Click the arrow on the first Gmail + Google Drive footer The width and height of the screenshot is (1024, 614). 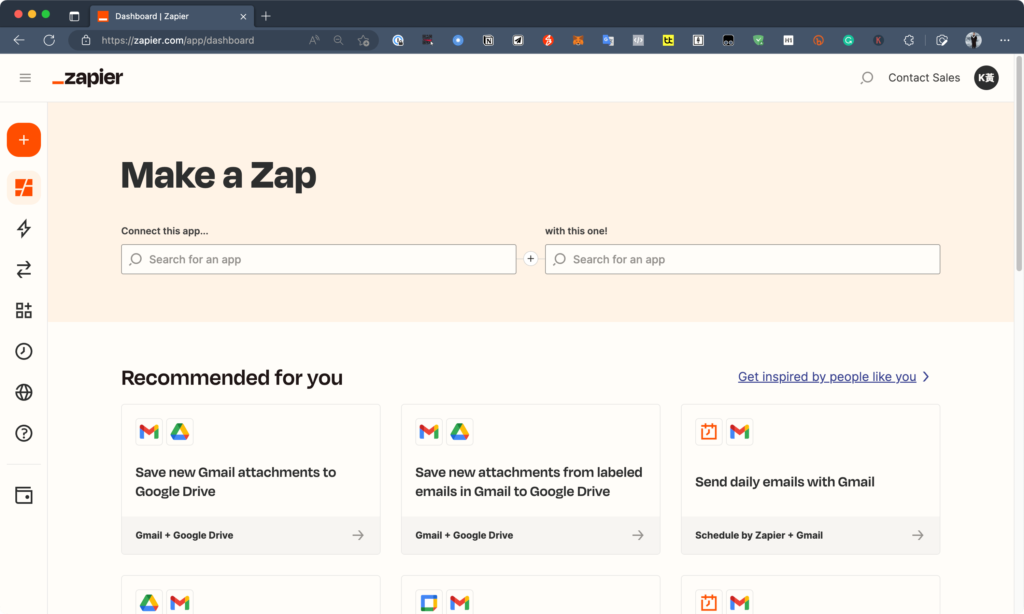358,535
